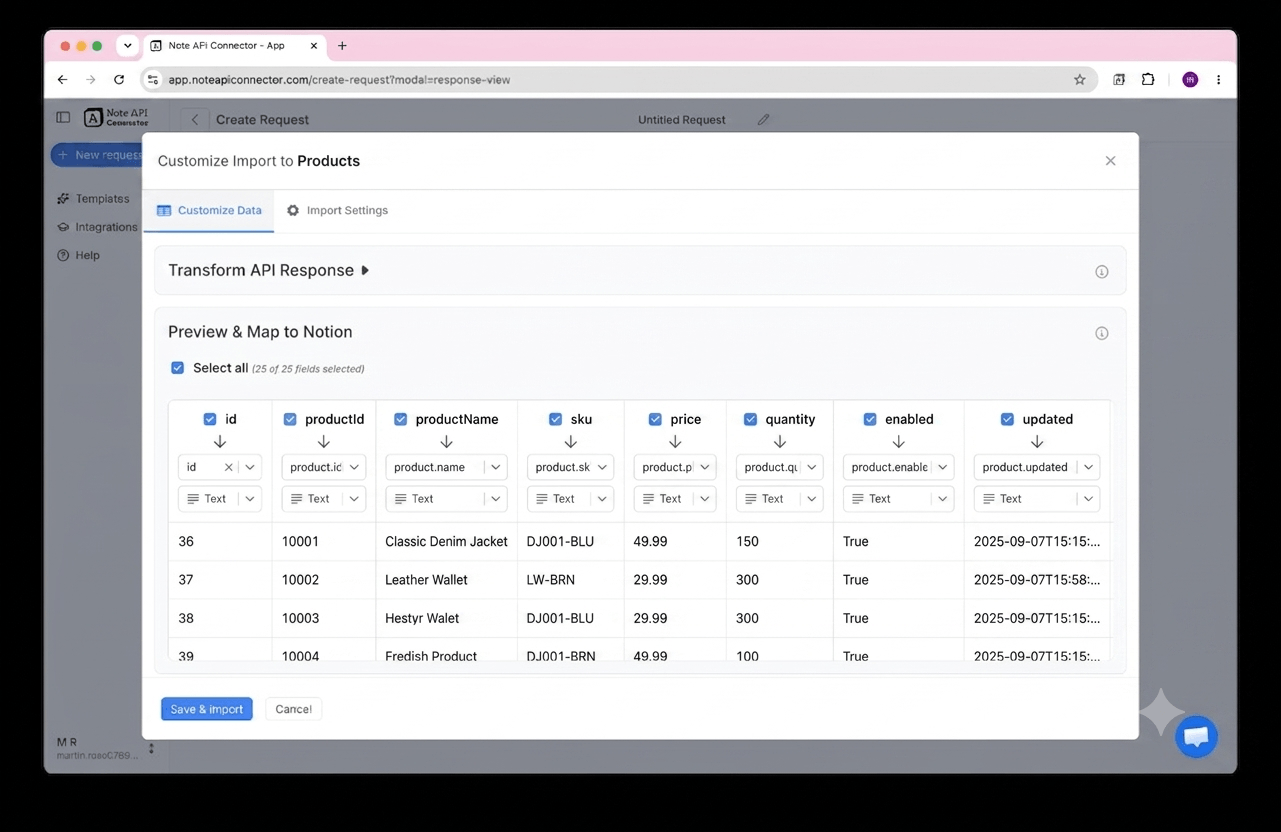Click the info icon for Preview & Map to Notion
The width and height of the screenshot is (1281, 832).
(1102, 333)
